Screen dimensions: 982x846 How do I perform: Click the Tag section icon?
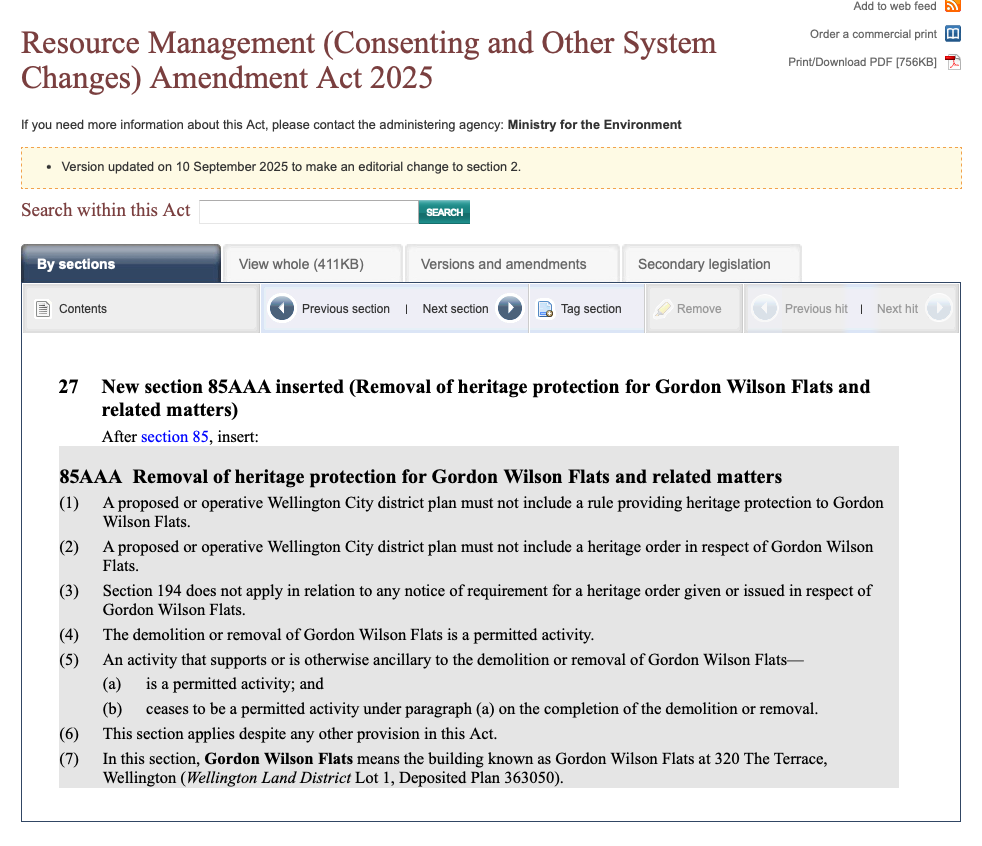(545, 309)
